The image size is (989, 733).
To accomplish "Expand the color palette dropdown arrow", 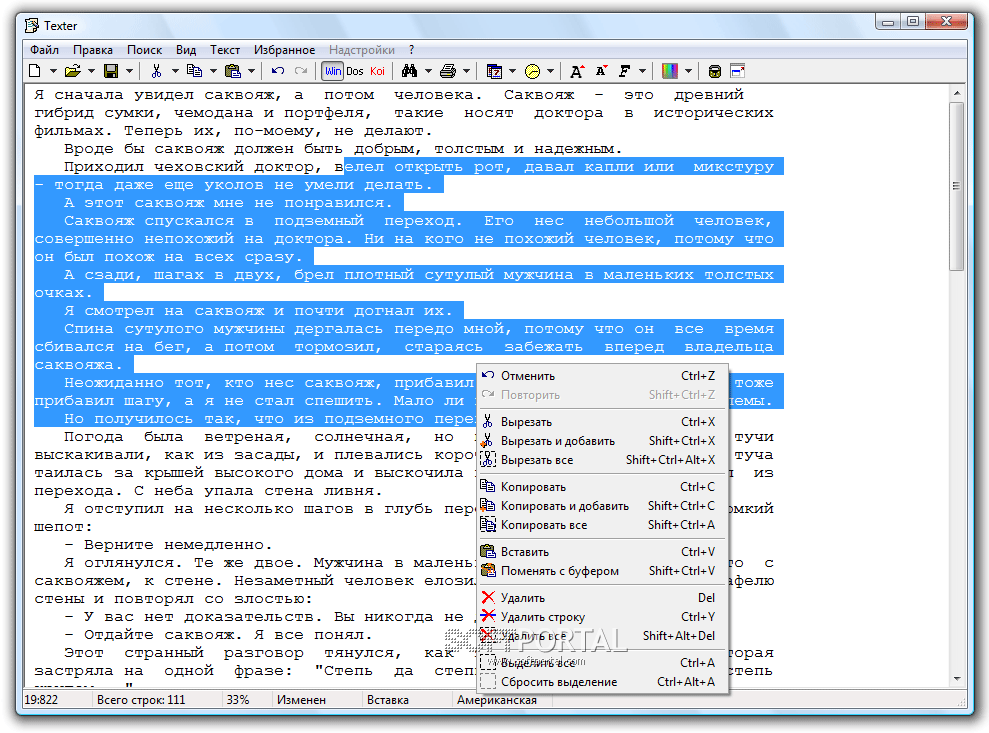I will tap(688, 71).
